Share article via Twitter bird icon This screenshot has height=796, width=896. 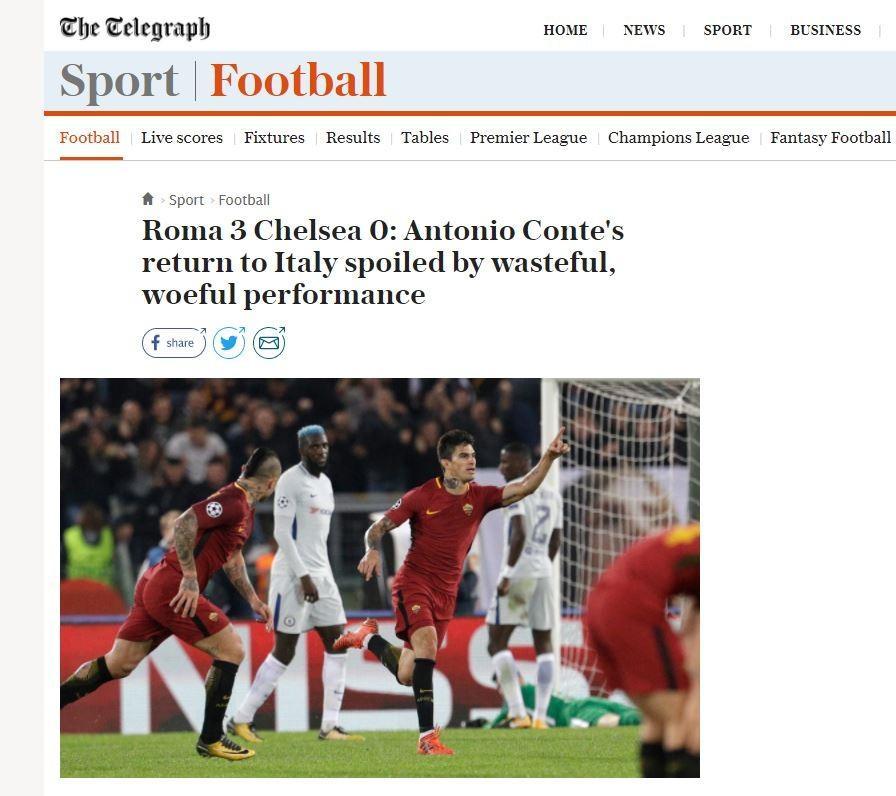(x=229, y=343)
